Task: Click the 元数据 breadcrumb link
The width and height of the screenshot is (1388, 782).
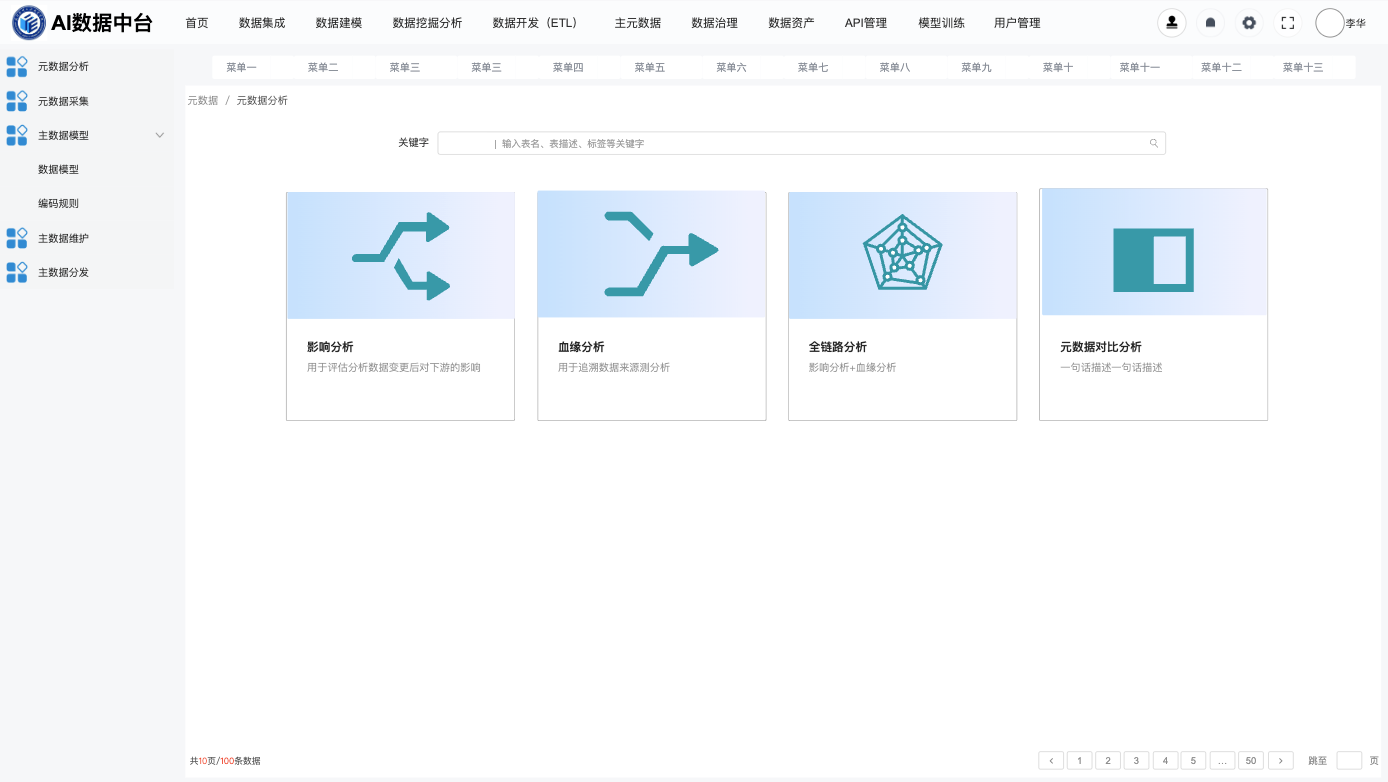Action: pyautogui.click(x=203, y=101)
